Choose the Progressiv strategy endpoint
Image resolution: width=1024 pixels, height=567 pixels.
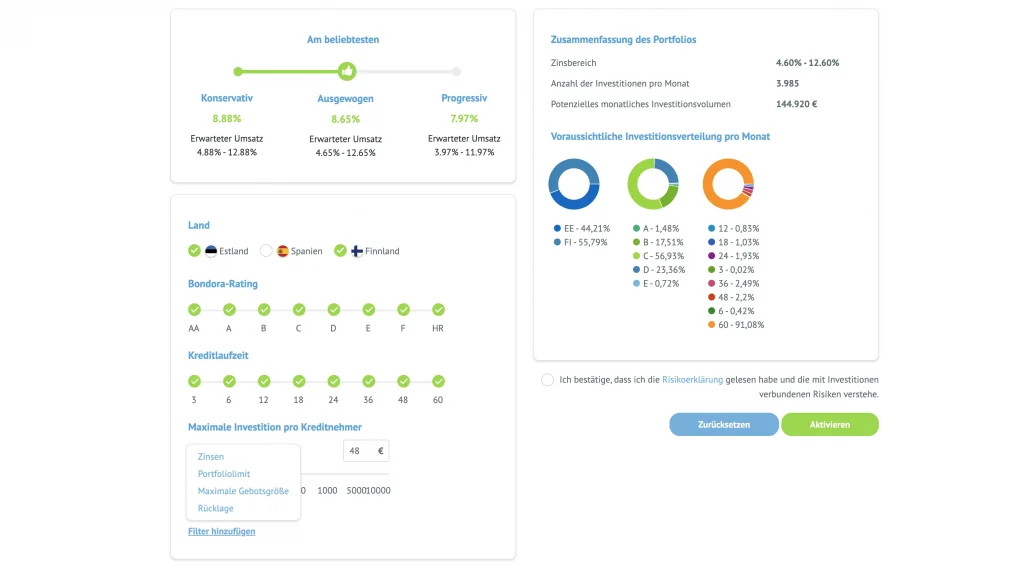(456, 71)
